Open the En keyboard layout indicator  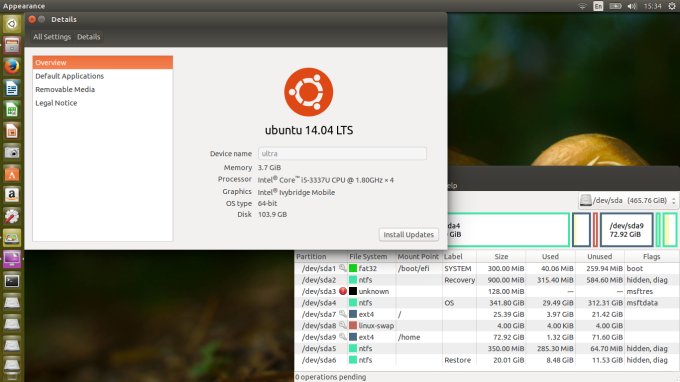pos(598,6)
